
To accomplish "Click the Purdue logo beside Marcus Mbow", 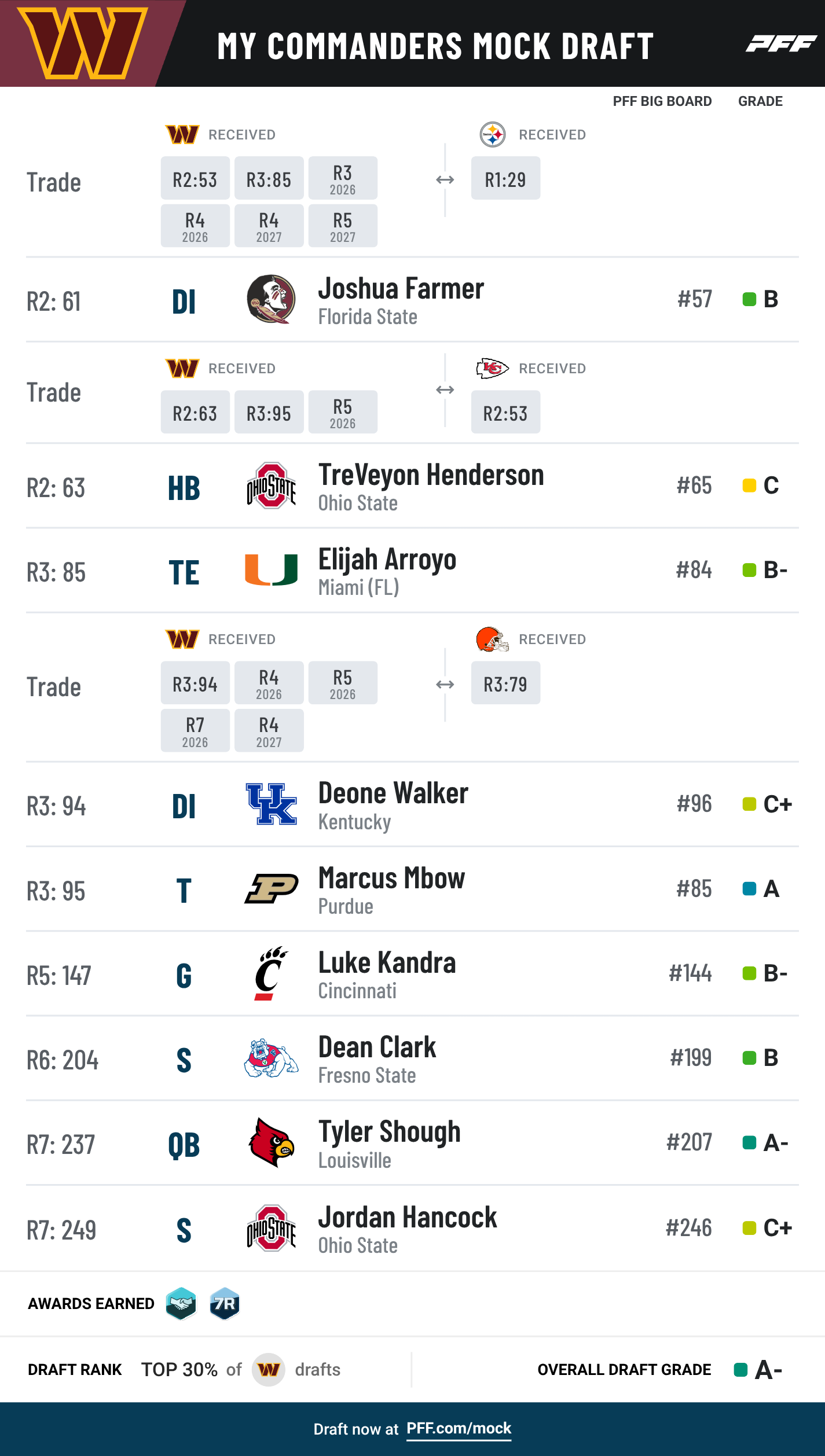I will tap(272, 888).
